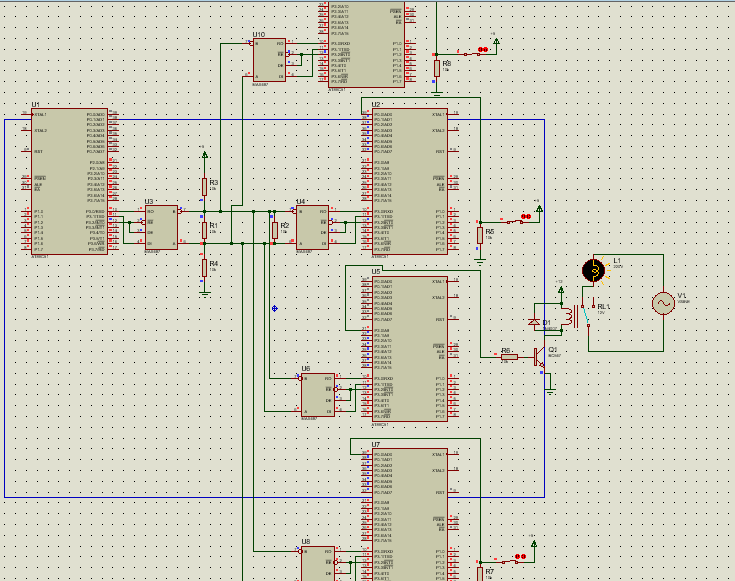Click the ground symbol at Q1 emitter
The height and width of the screenshot is (581, 735).
coord(550,392)
